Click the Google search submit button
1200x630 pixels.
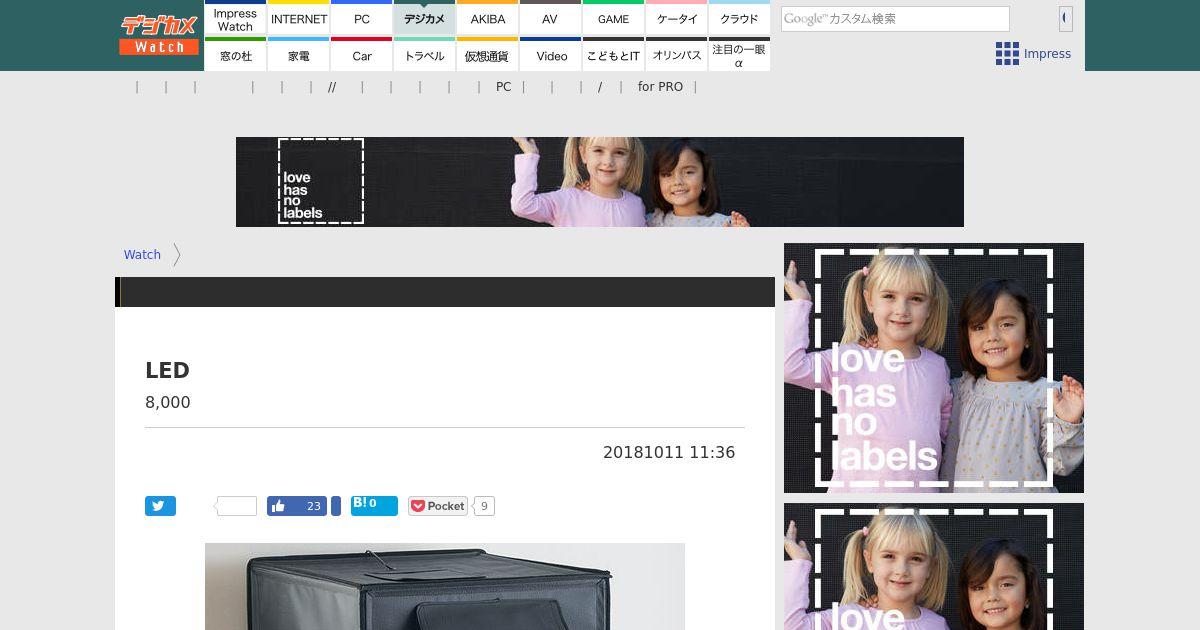point(1066,18)
